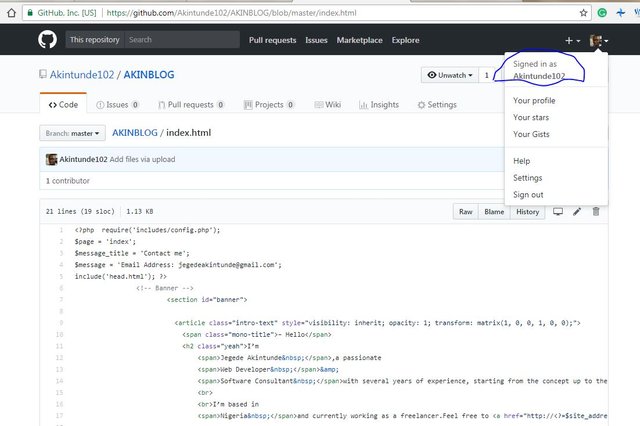The width and height of the screenshot is (640, 426).
Task: Click line number 10 in code
Action: coord(60,335)
